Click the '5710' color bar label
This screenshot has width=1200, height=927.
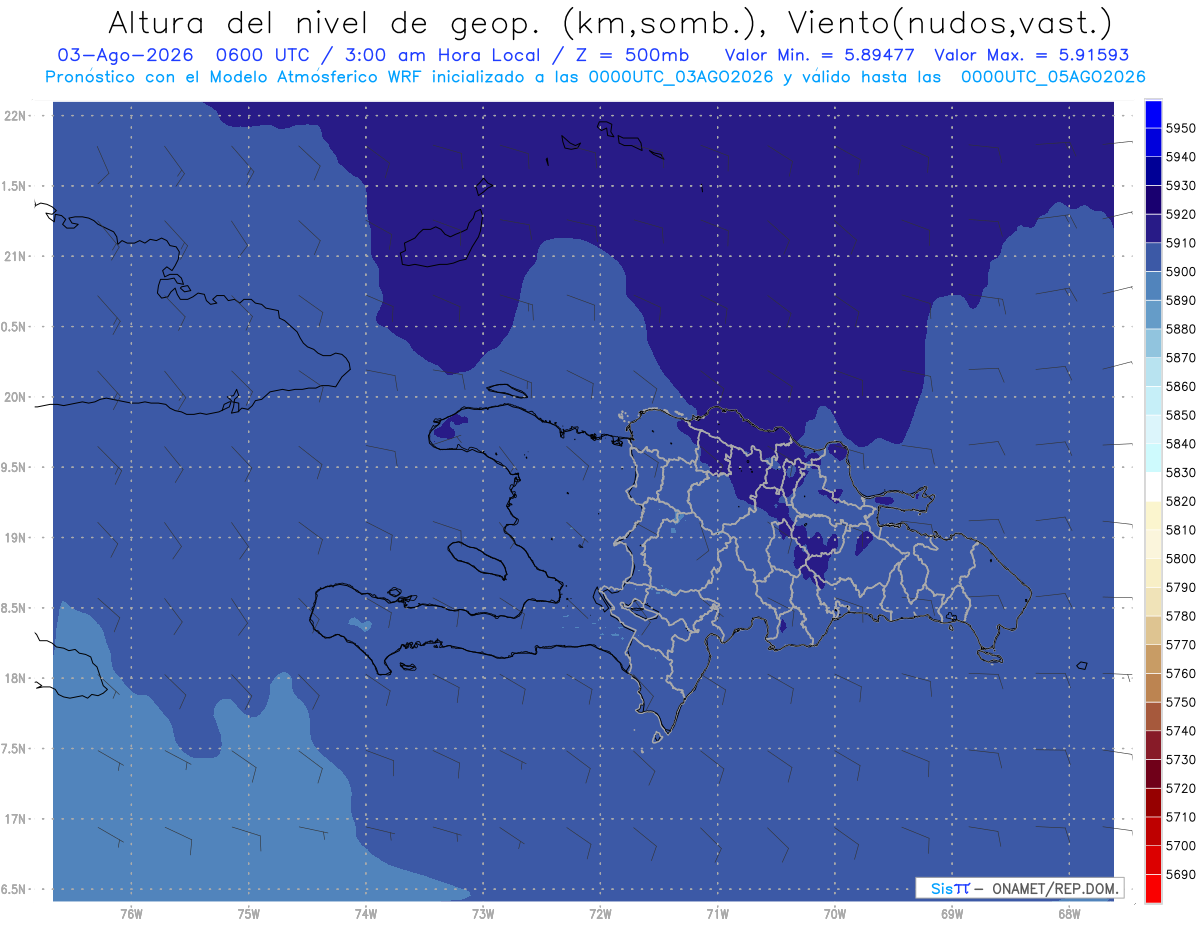pyautogui.click(x=1180, y=817)
